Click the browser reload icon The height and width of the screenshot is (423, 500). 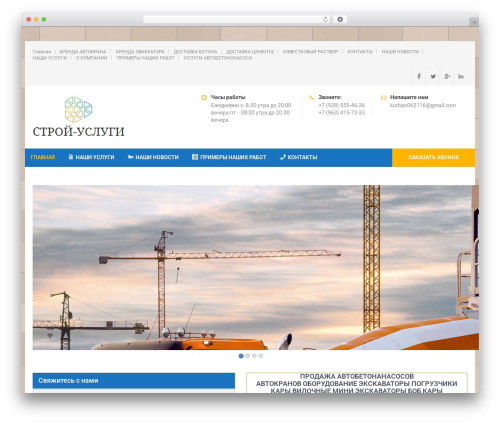coord(325,19)
